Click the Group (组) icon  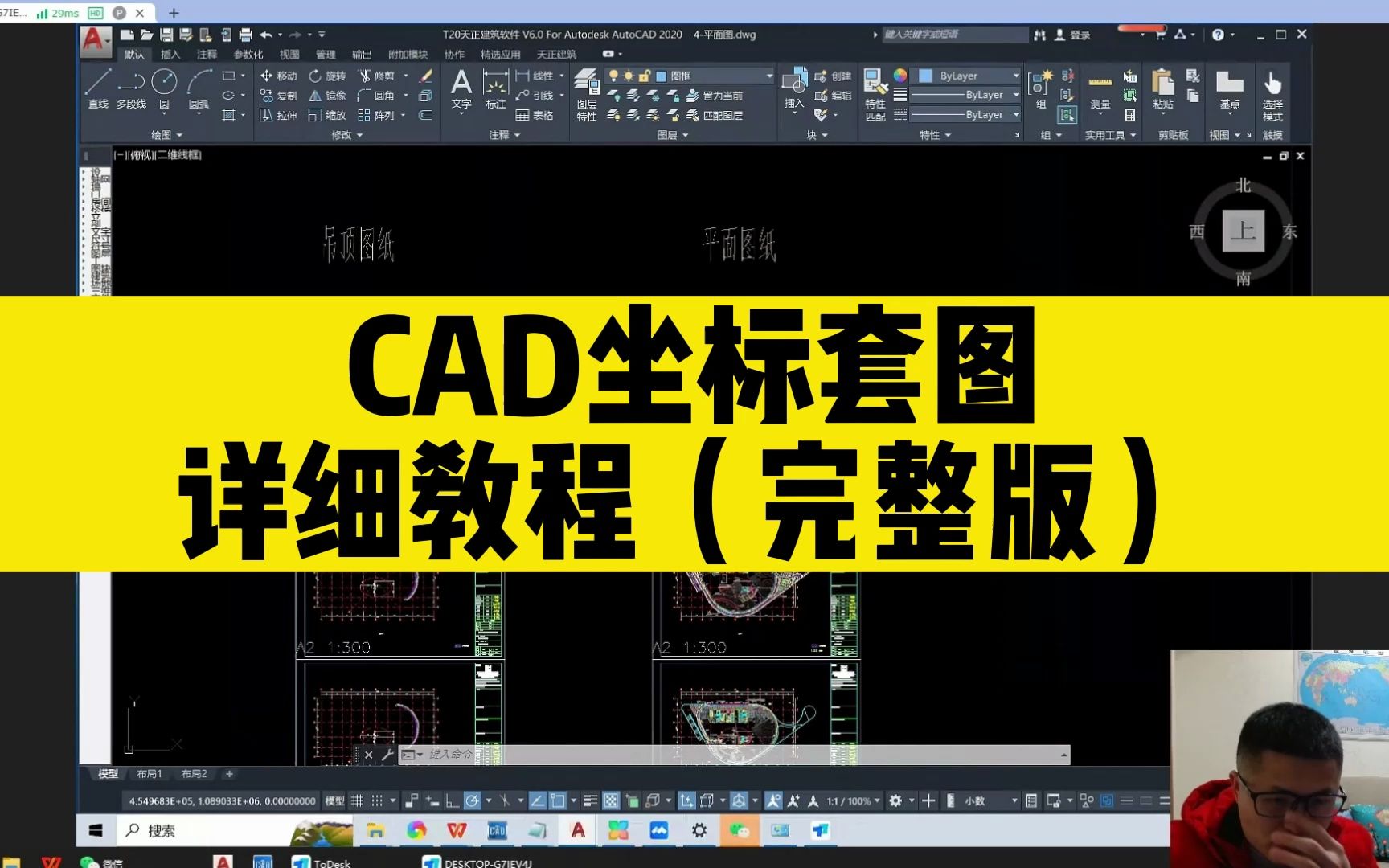pyautogui.click(x=1040, y=88)
